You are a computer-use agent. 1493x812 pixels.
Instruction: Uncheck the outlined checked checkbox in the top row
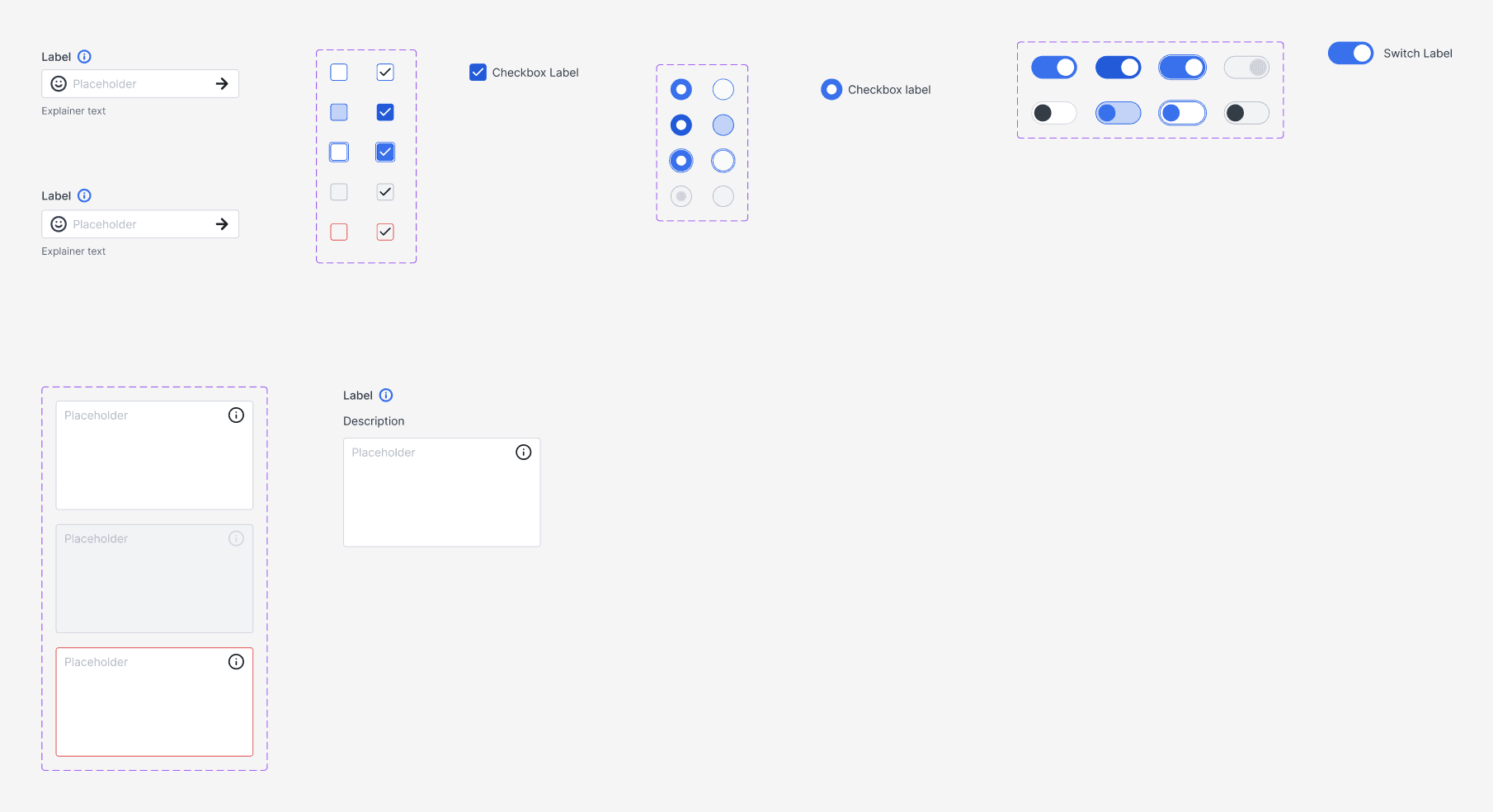(x=385, y=73)
